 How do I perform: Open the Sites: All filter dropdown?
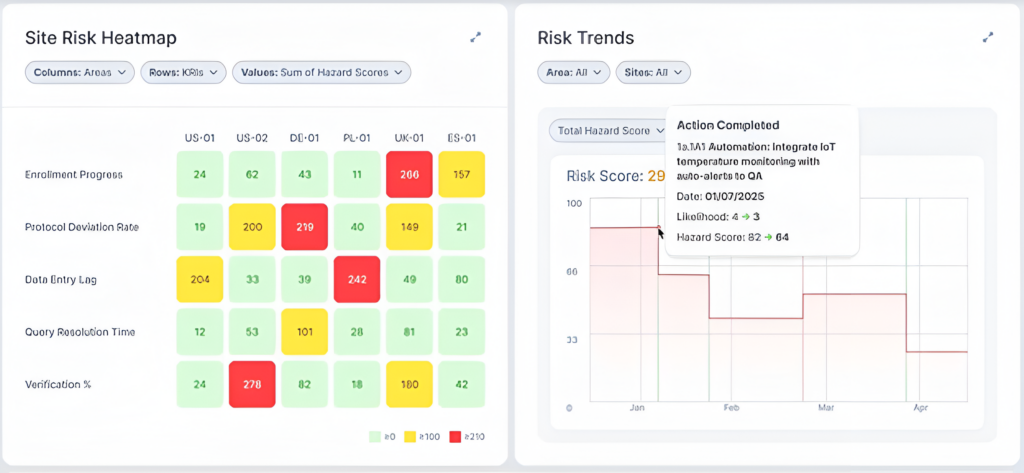click(653, 72)
